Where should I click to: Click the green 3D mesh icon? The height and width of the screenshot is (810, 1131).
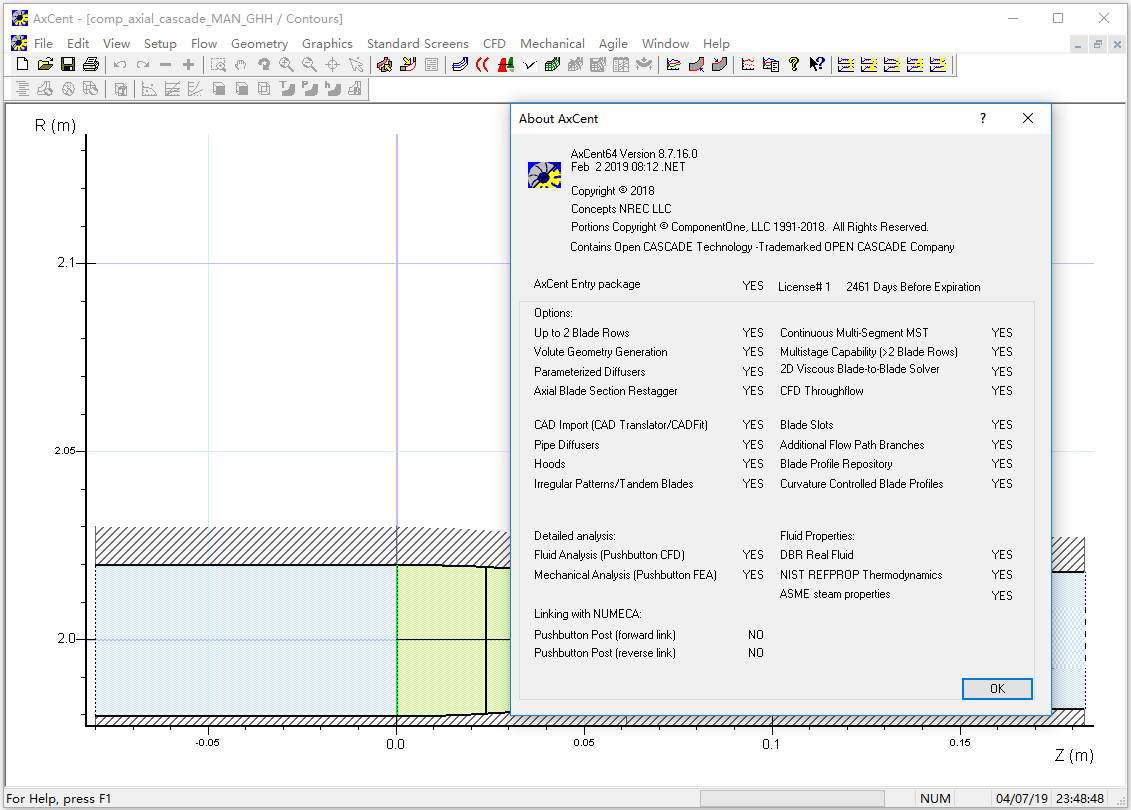[553, 65]
